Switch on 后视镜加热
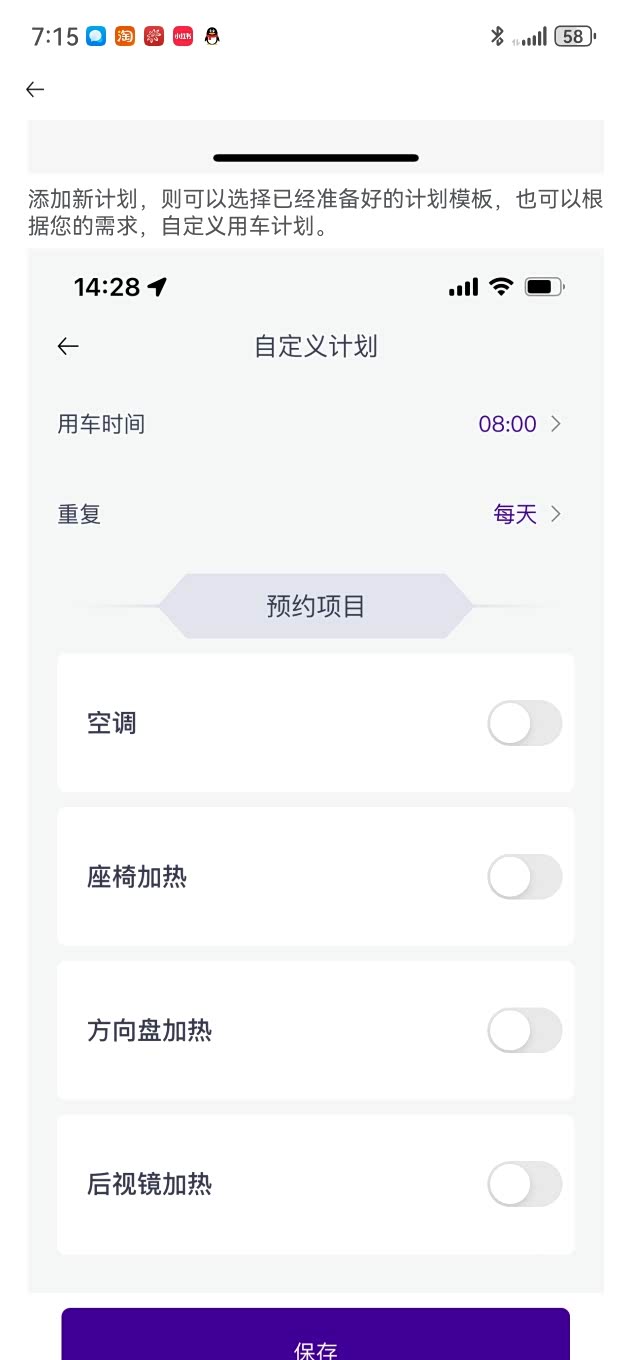630x1360 pixels. (525, 1185)
